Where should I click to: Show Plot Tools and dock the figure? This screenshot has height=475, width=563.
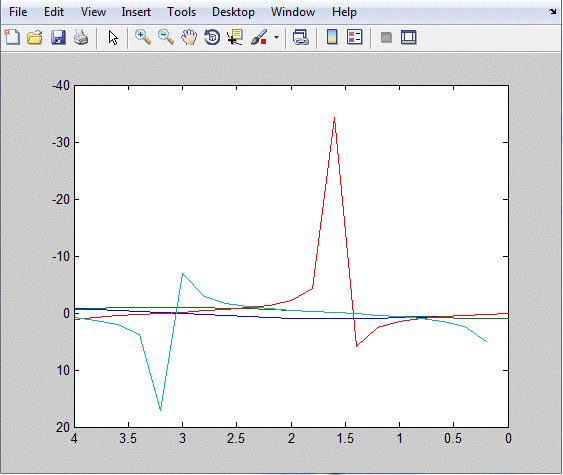pyautogui.click(x=409, y=37)
